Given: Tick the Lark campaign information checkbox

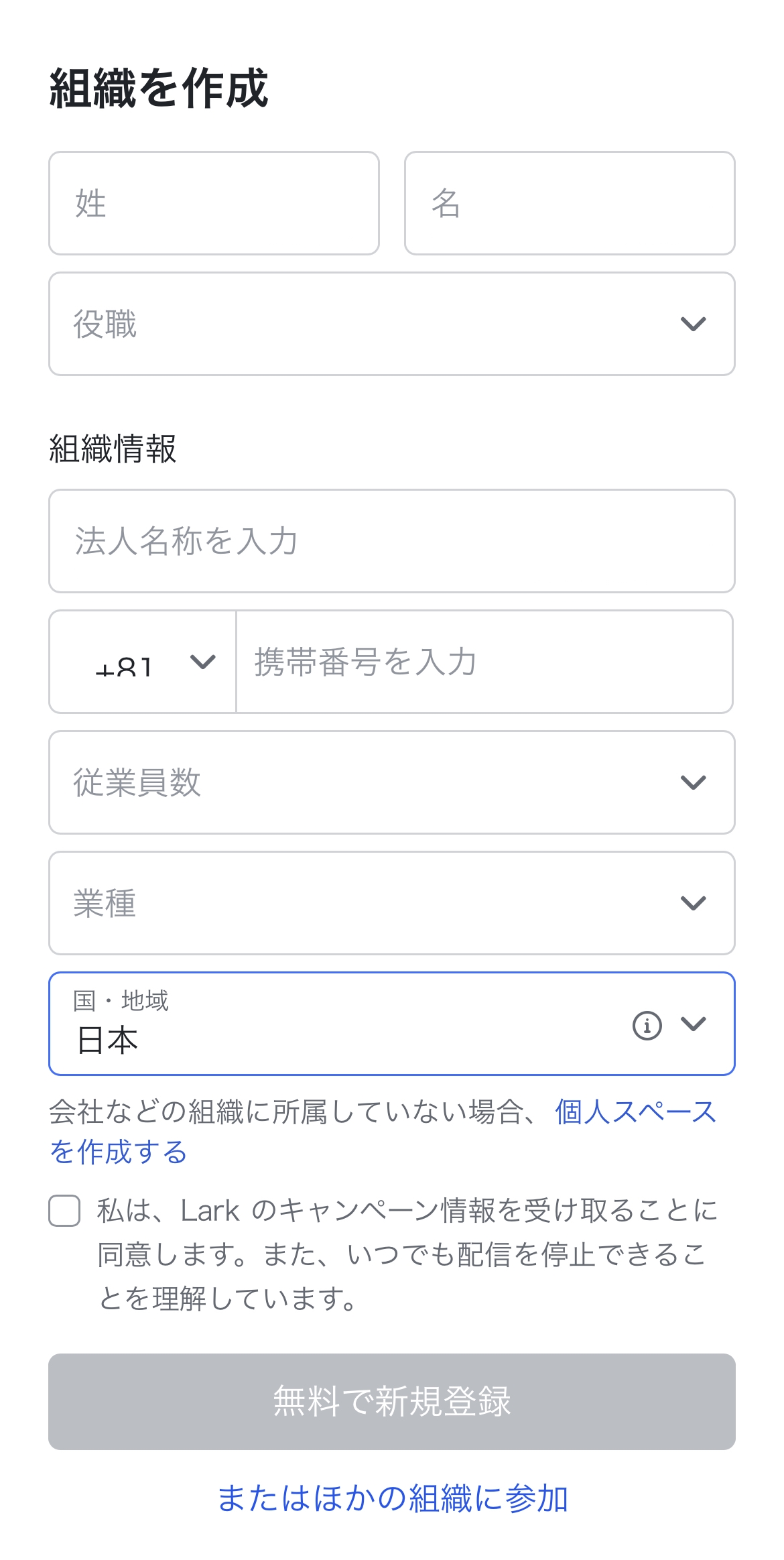Looking at the screenshot, I should (64, 1211).
